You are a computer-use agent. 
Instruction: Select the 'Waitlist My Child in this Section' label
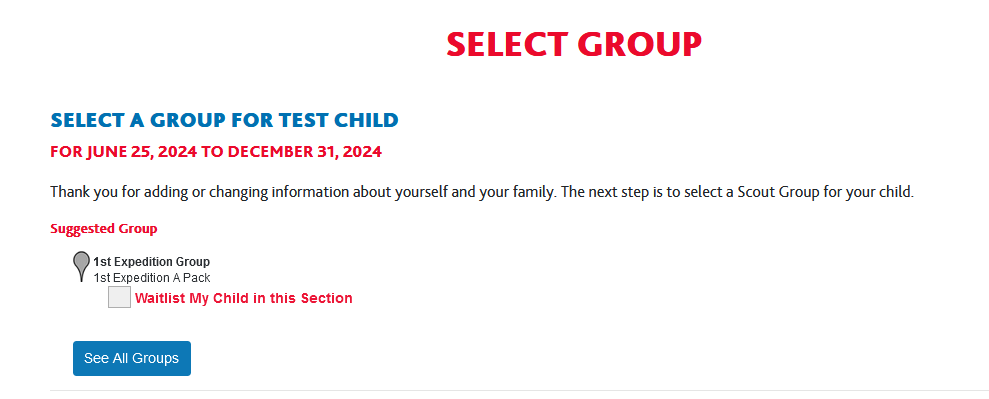(x=243, y=298)
